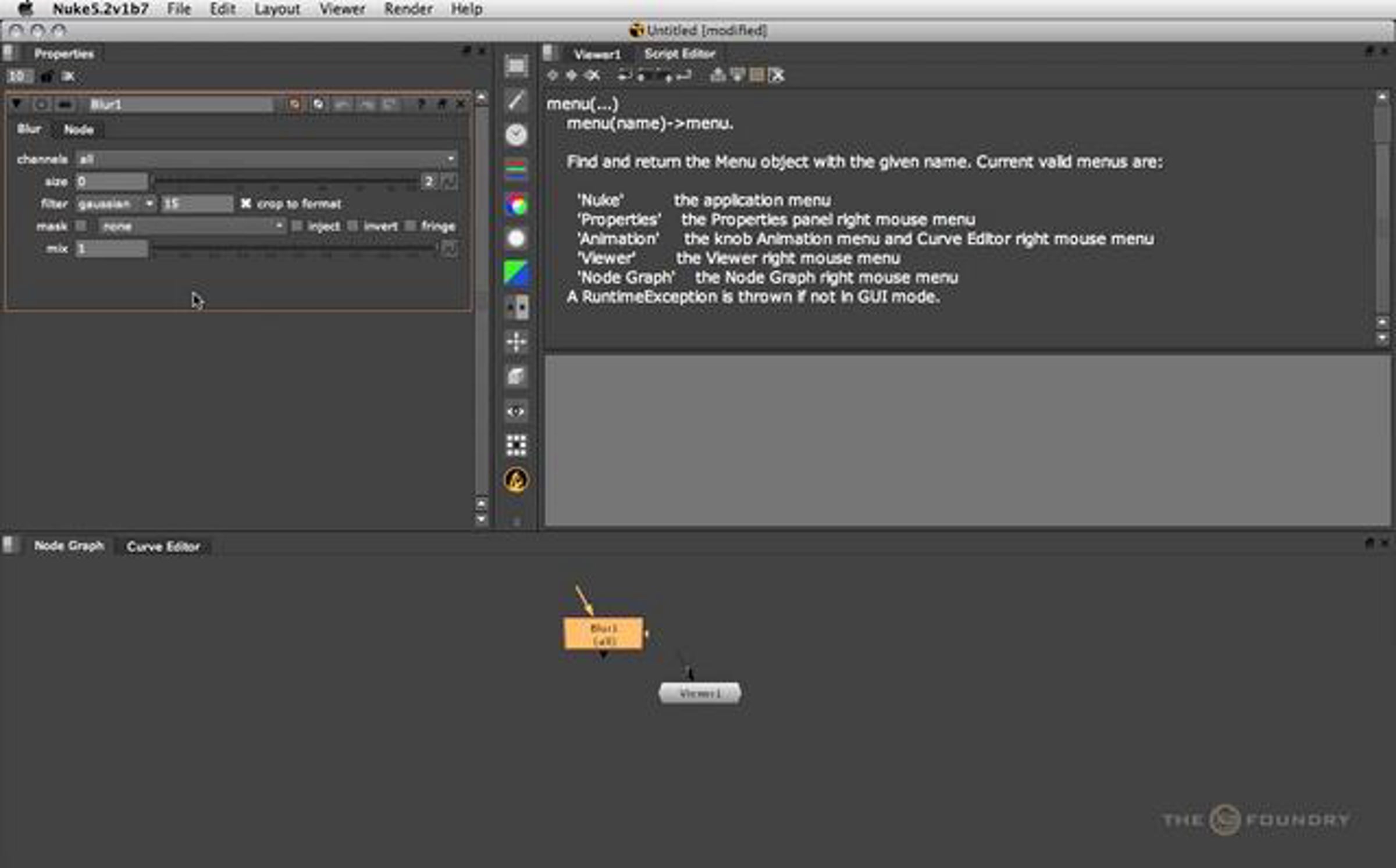Click the mix slider track

point(294,248)
